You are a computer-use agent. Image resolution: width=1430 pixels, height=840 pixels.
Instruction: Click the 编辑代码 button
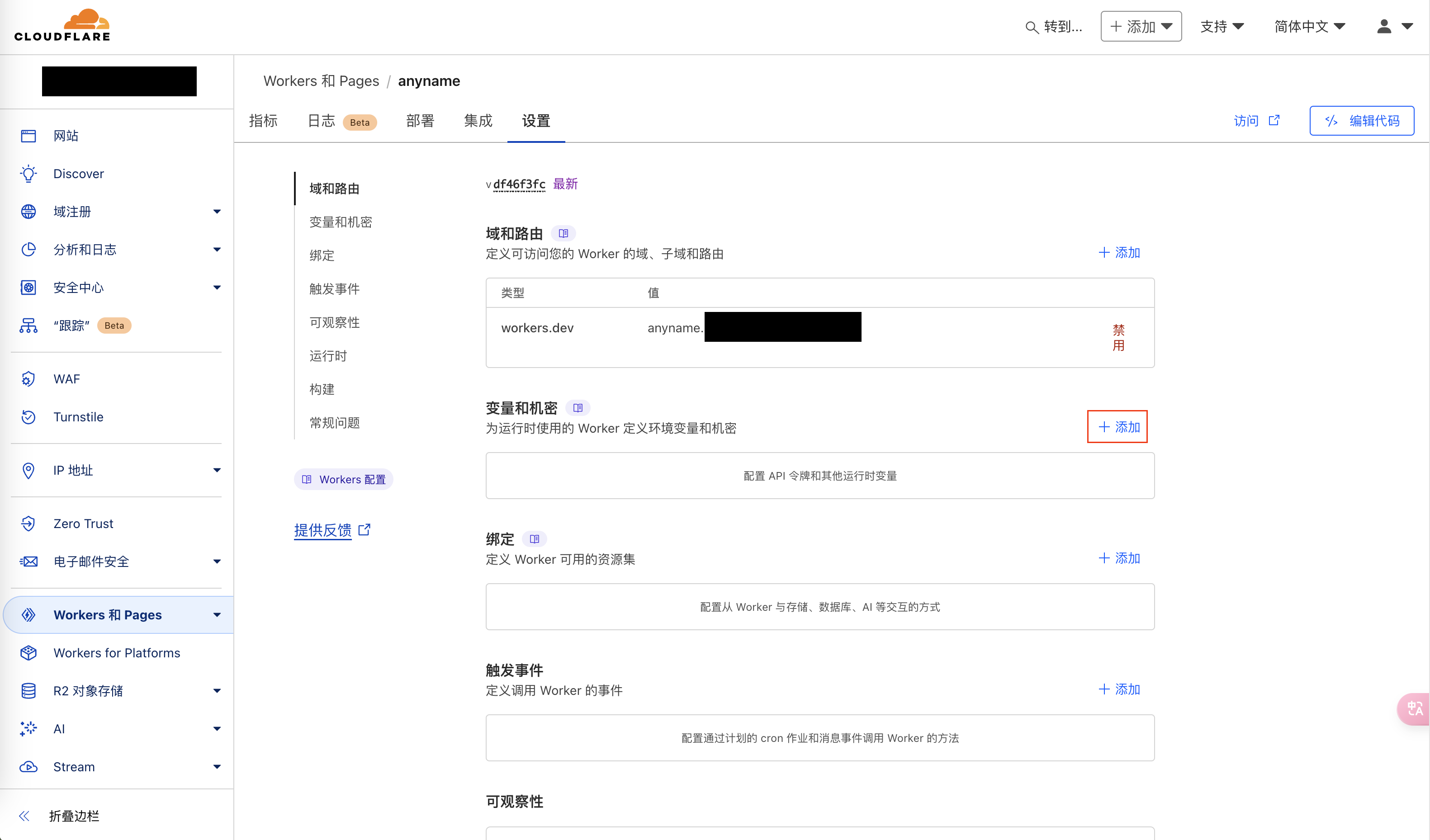(x=1361, y=121)
